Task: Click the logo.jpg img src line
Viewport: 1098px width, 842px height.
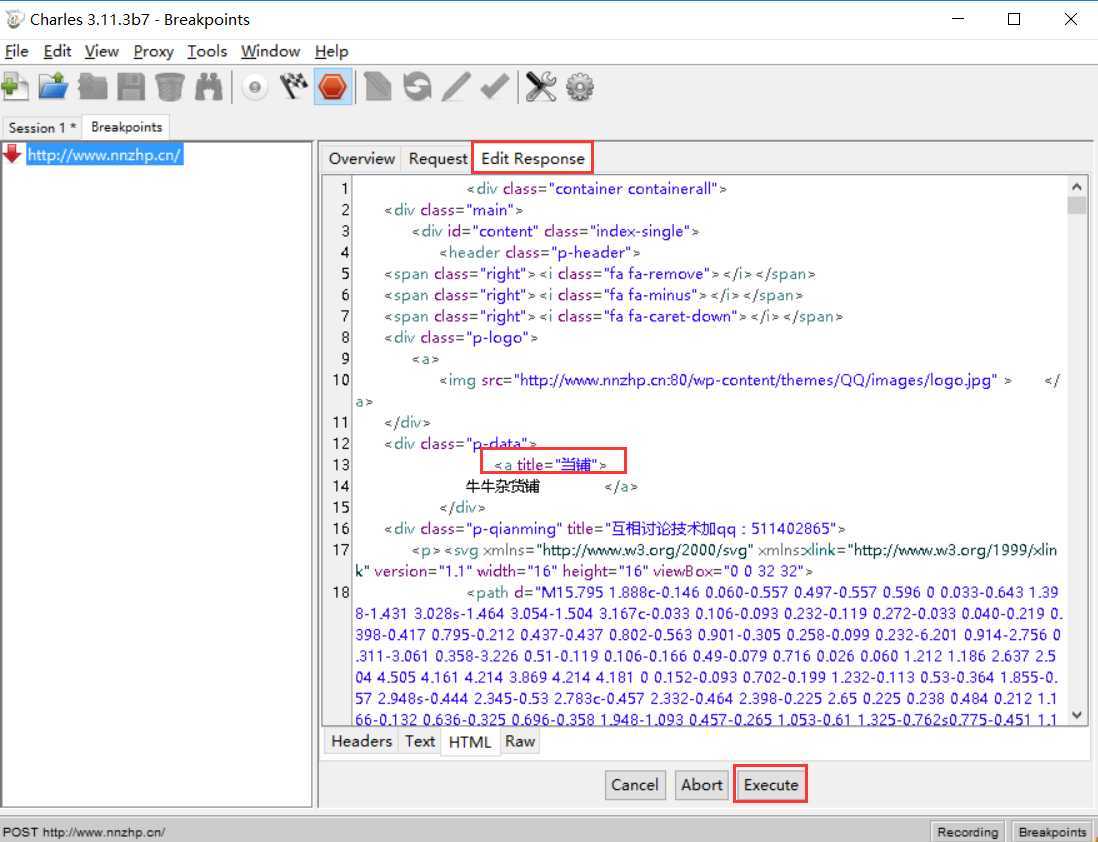Action: click(725, 380)
